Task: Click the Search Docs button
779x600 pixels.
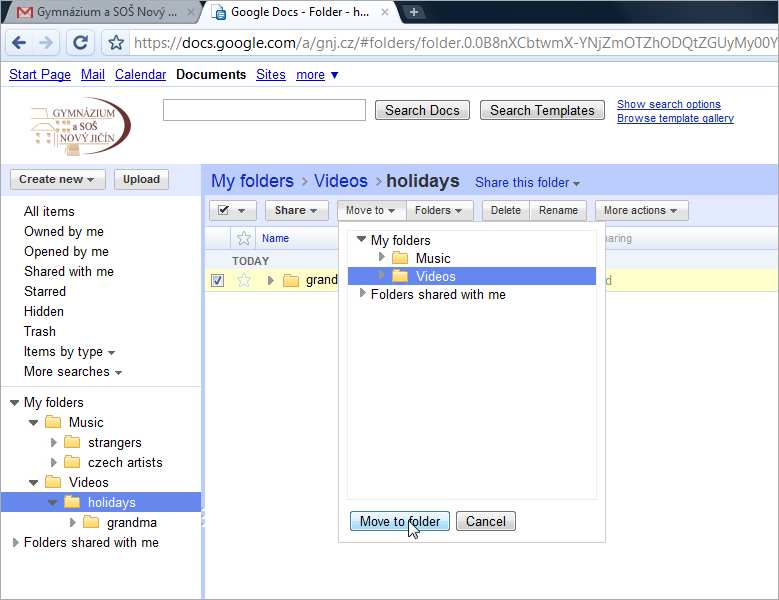Action: pyautogui.click(x=422, y=110)
